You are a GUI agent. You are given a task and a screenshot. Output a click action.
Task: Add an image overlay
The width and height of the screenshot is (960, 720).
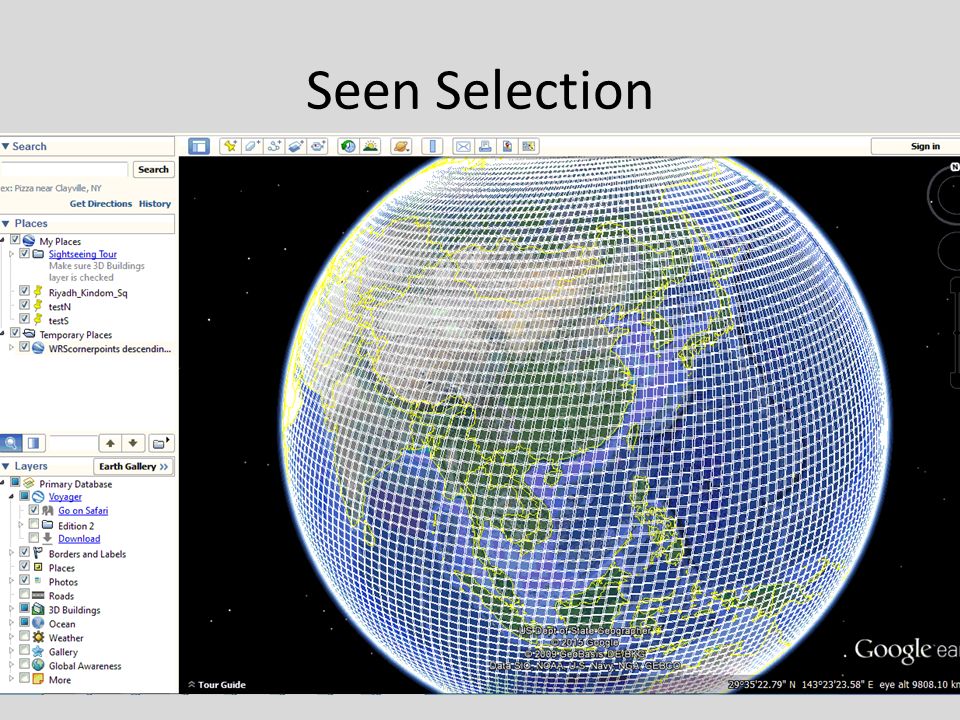coord(296,146)
